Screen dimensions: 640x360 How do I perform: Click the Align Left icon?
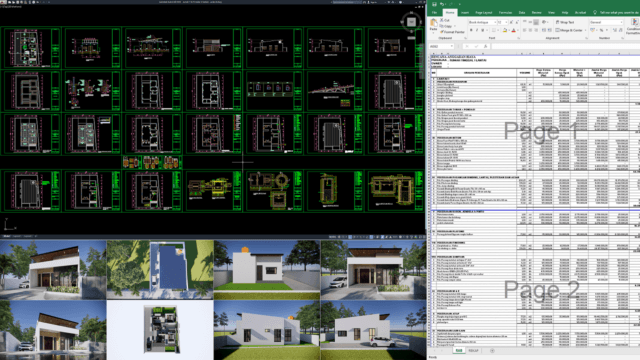tap(525, 30)
